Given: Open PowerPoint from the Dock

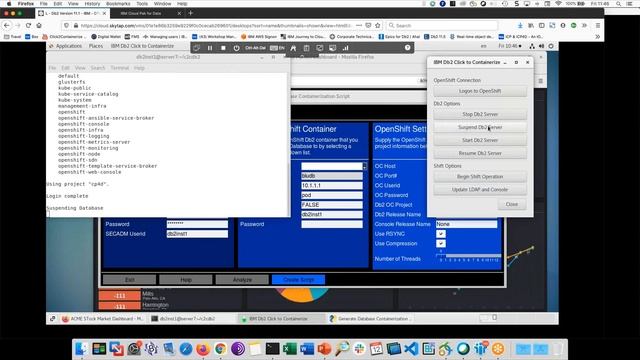Looking at the screenshot, I should point(324,349).
